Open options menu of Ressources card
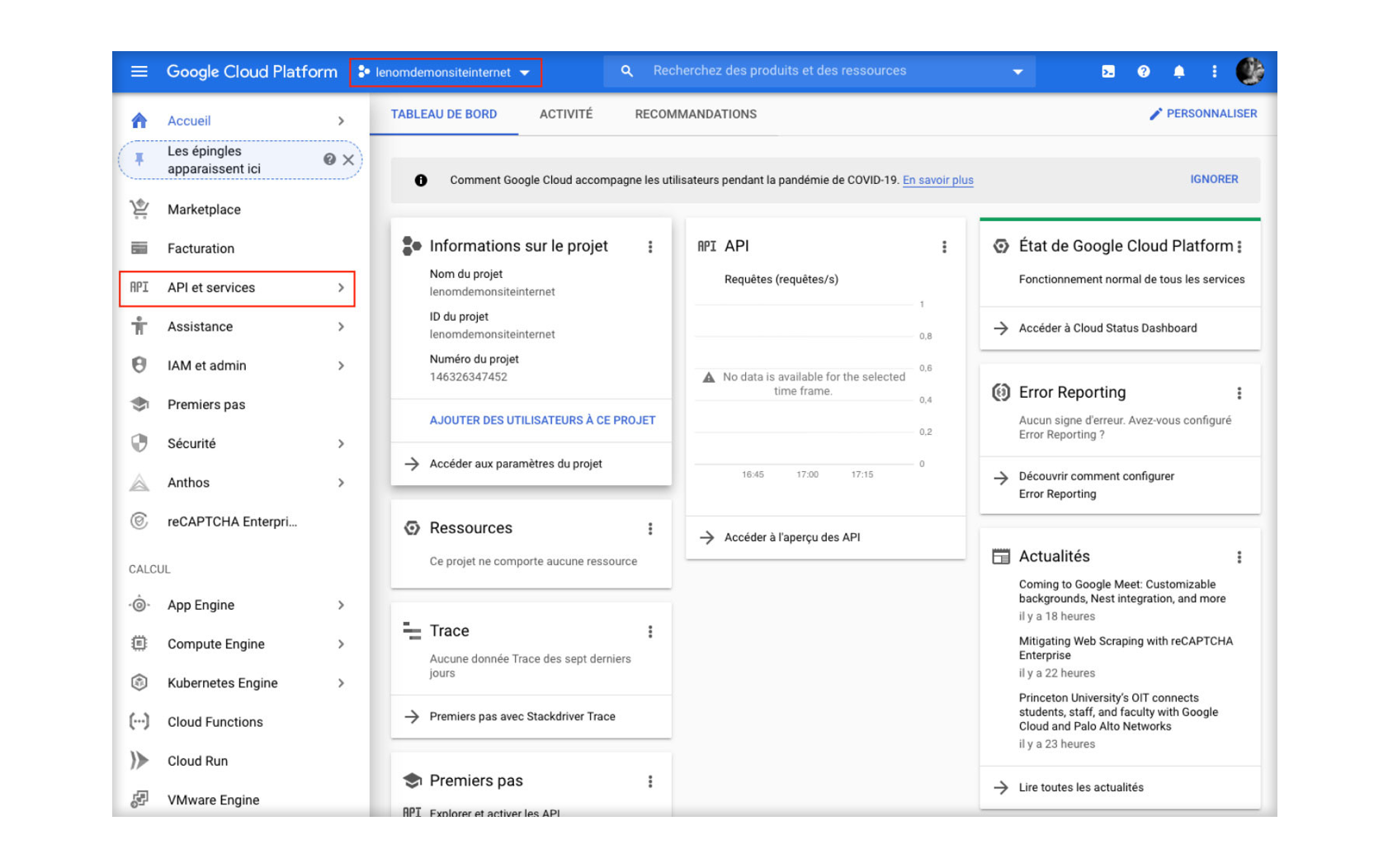1388x868 pixels. (650, 529)
